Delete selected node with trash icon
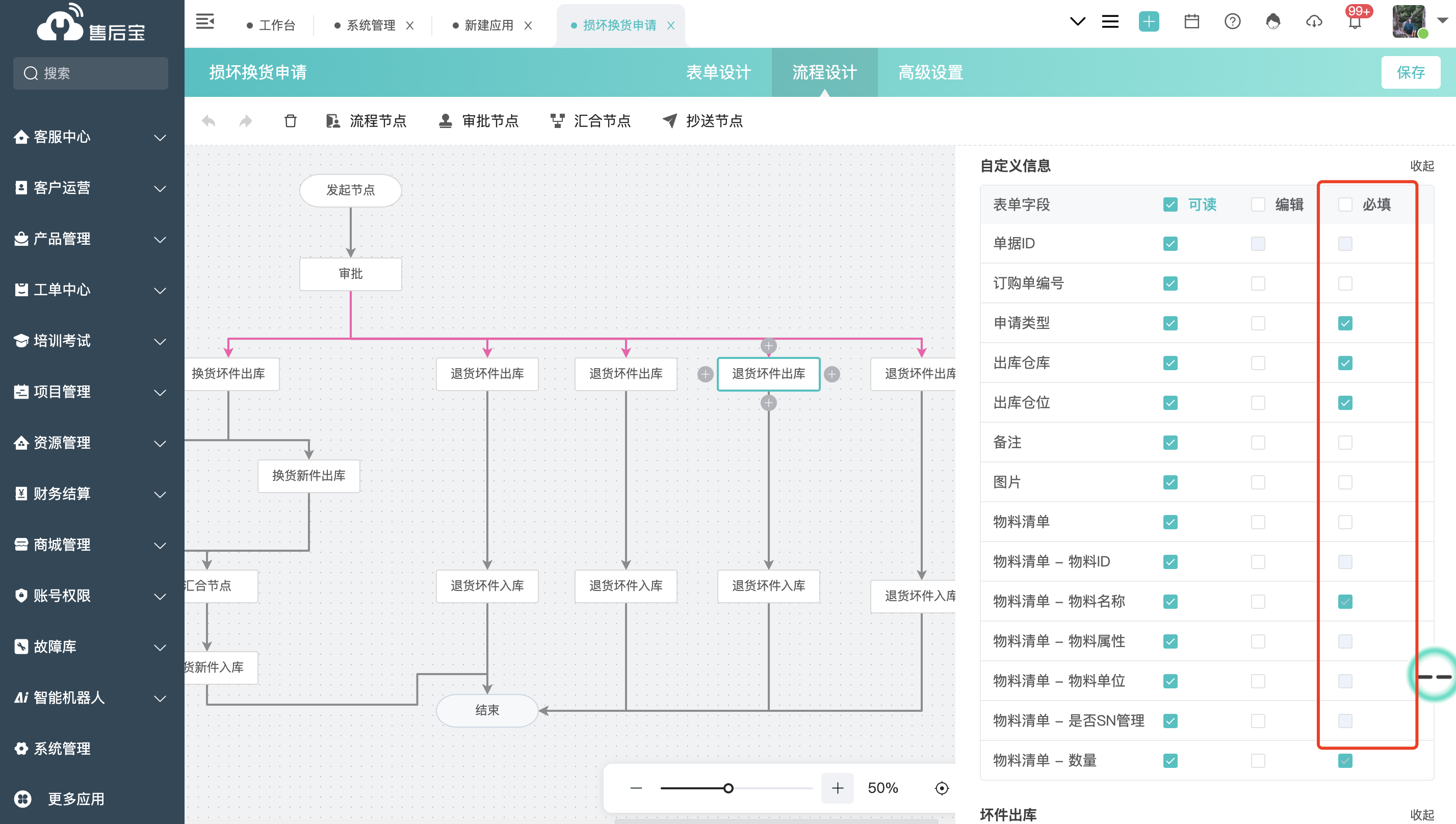This screenshot has width=1456, height=824. click(290, 120)
